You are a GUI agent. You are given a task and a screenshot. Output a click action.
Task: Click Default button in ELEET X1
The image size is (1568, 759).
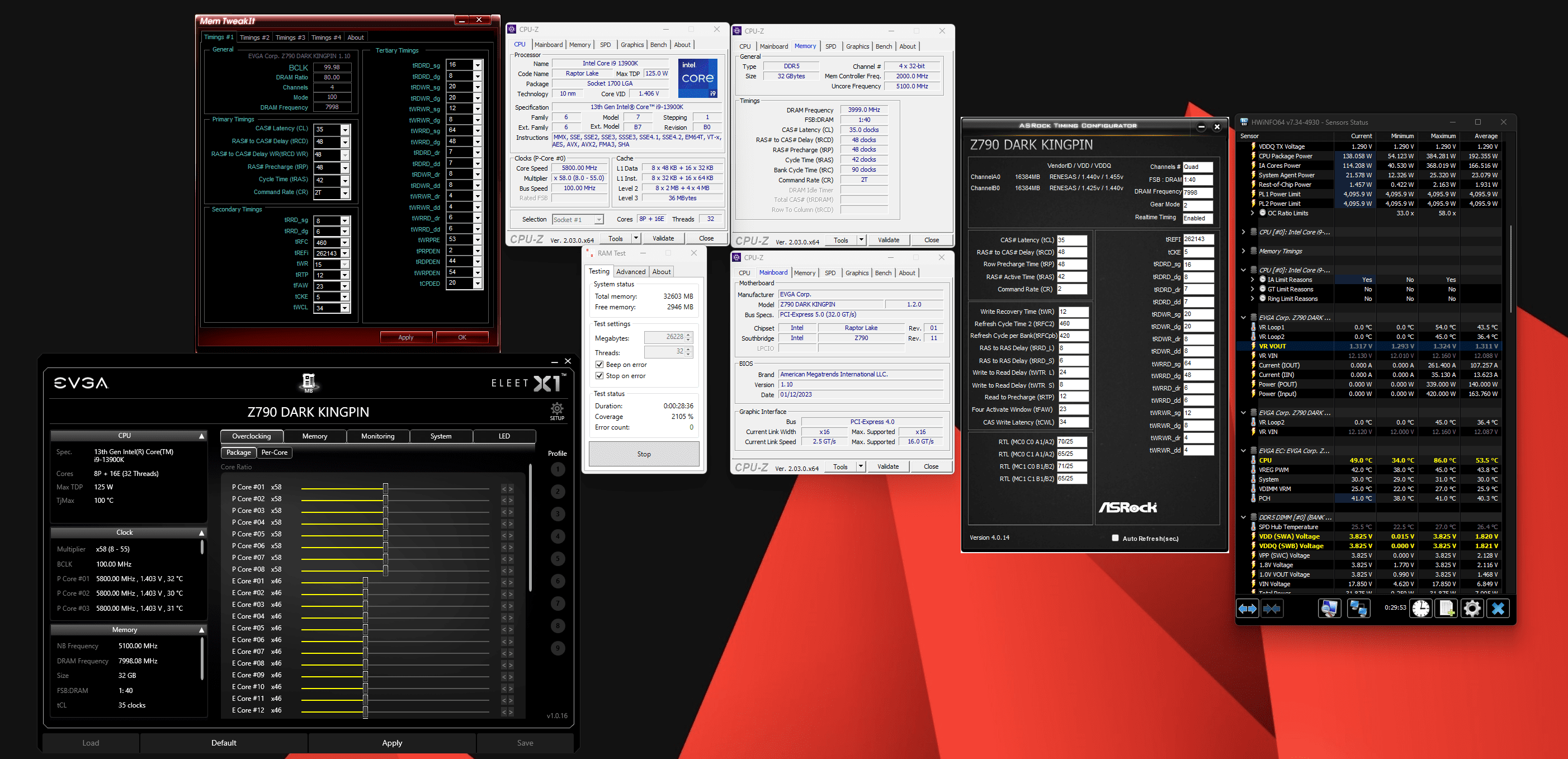coord(224,743)
